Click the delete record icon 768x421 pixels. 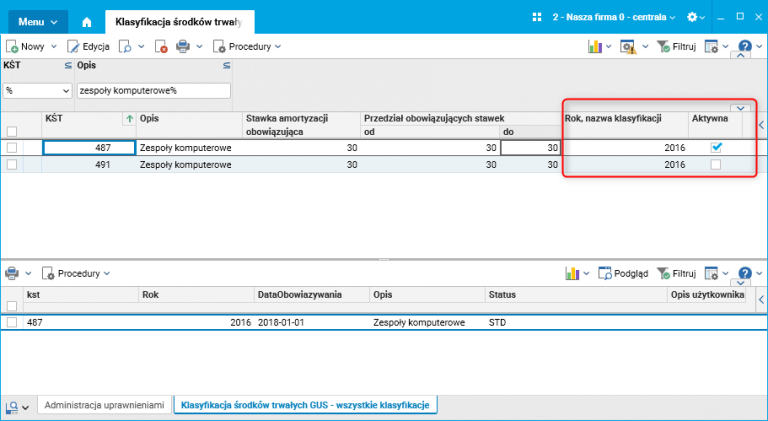161,47
